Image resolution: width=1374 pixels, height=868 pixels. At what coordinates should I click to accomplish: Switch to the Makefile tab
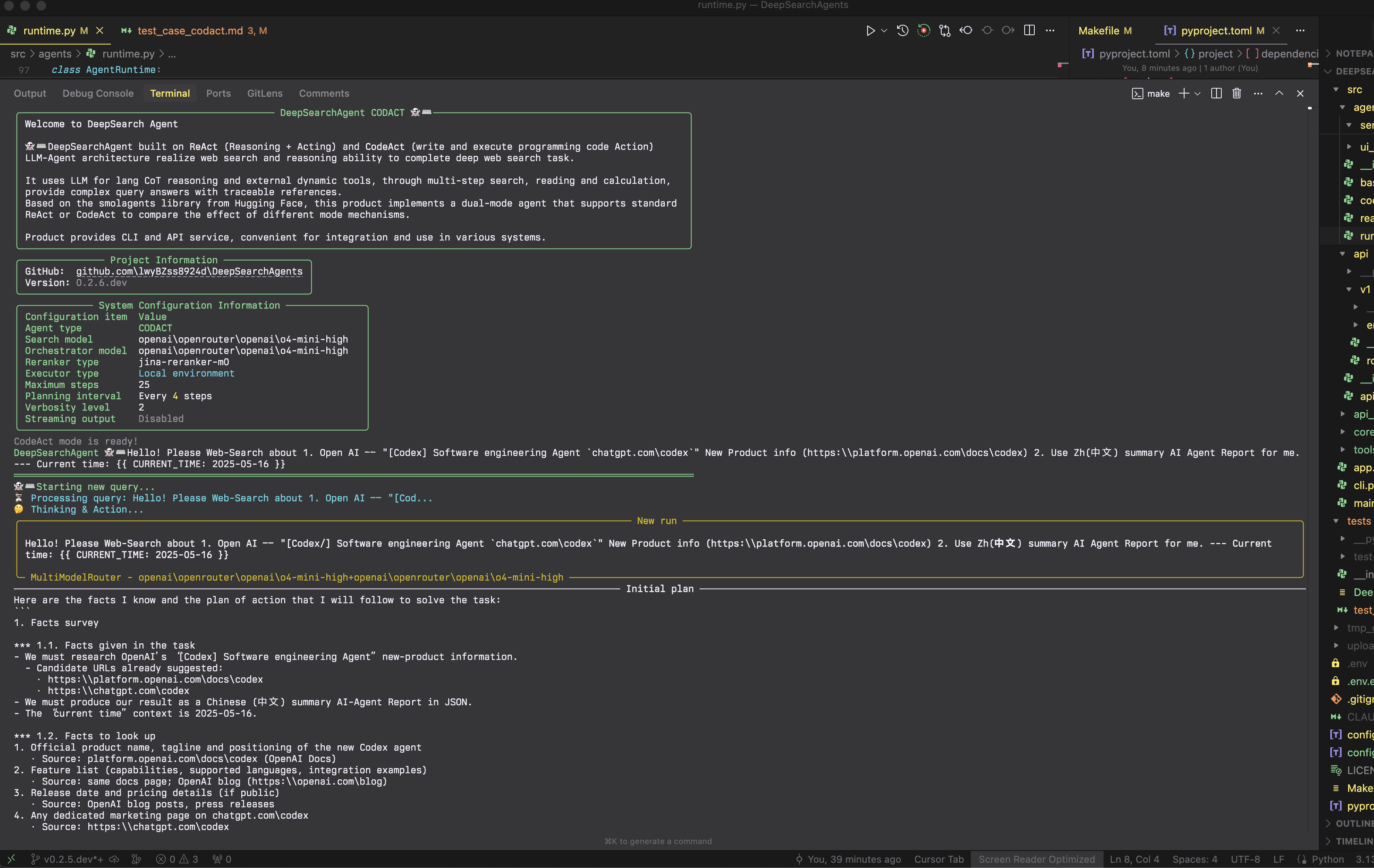point(1105,31)
